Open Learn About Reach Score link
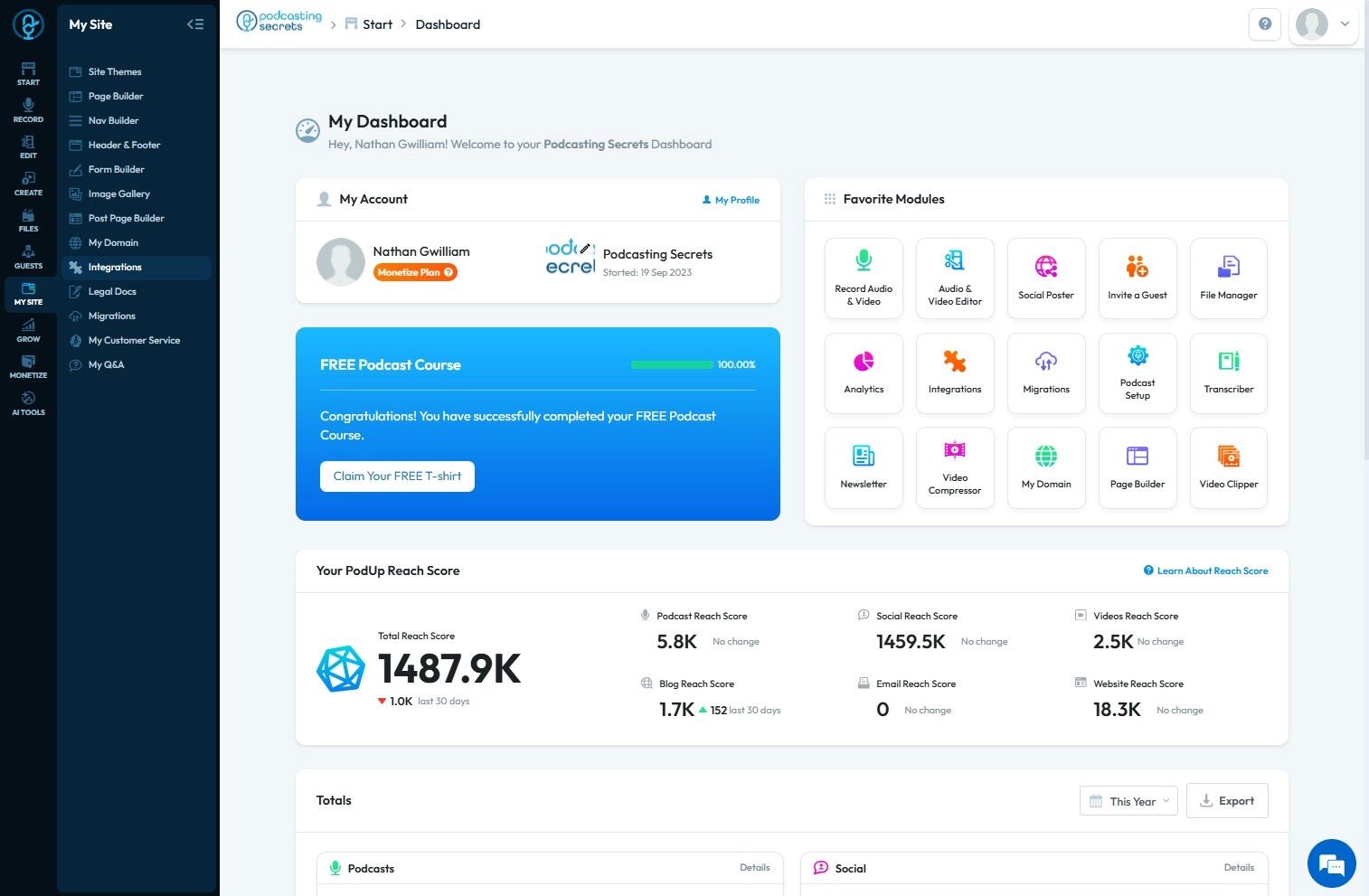The height and width of the screenshot is (896, 1369). pos(1205,571)
